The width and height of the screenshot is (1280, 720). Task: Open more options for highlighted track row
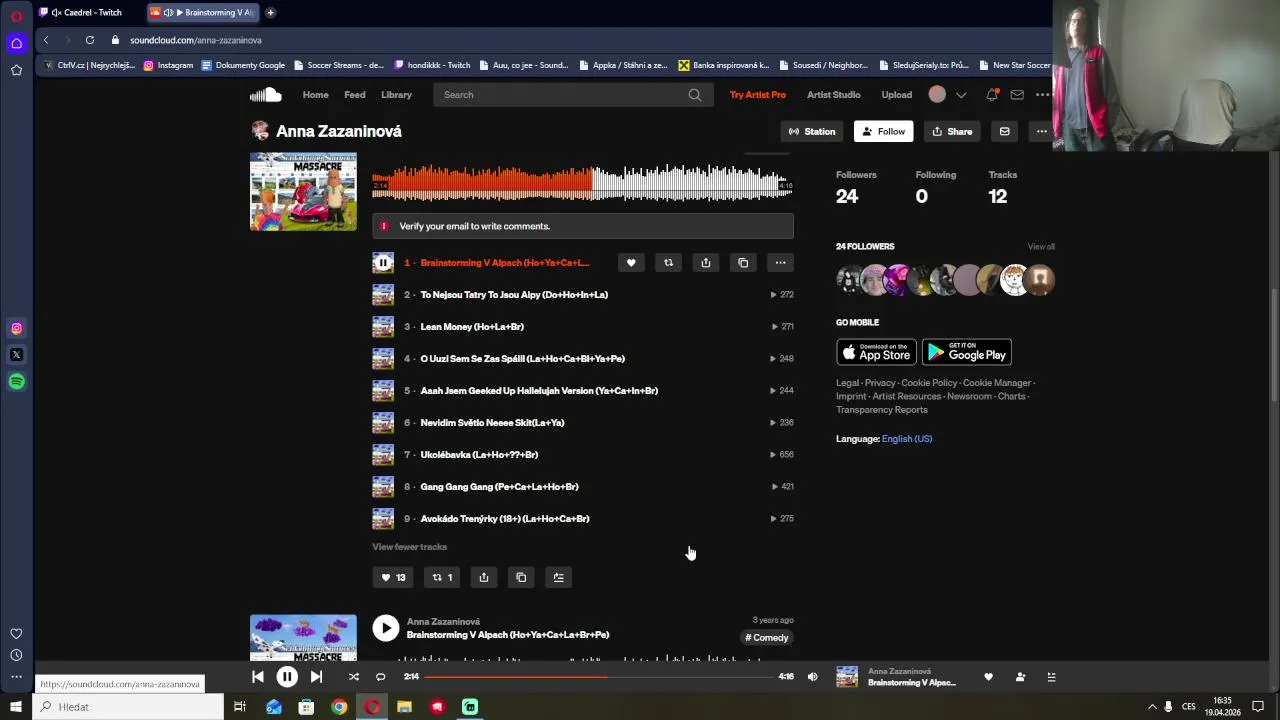coord(780,263)
